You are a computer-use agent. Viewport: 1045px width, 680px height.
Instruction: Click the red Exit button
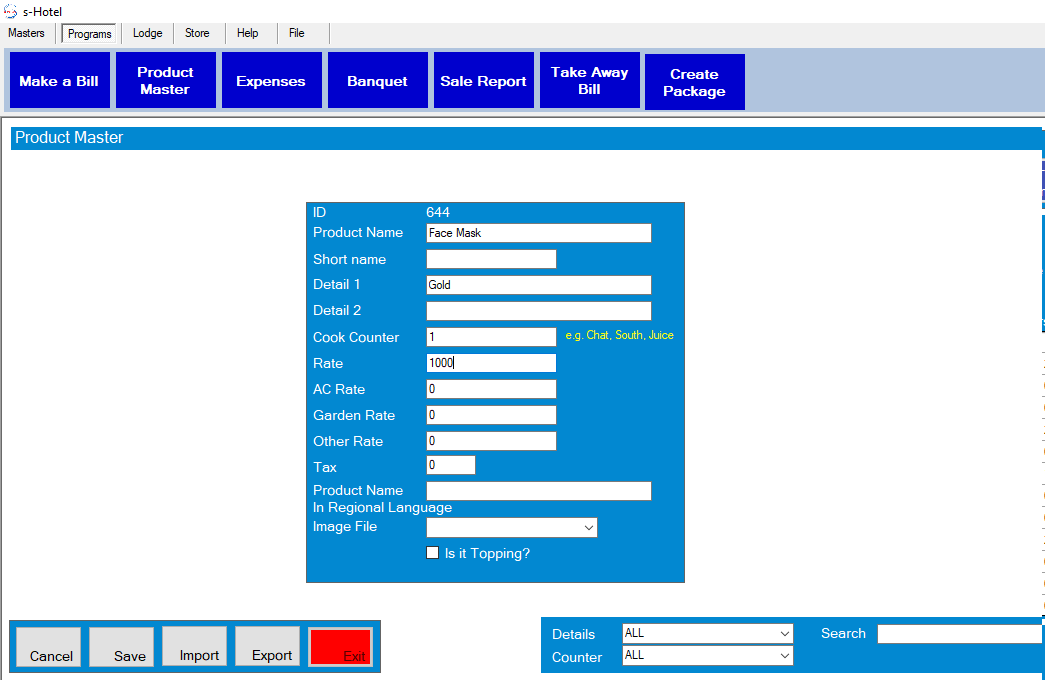[341, 647]
